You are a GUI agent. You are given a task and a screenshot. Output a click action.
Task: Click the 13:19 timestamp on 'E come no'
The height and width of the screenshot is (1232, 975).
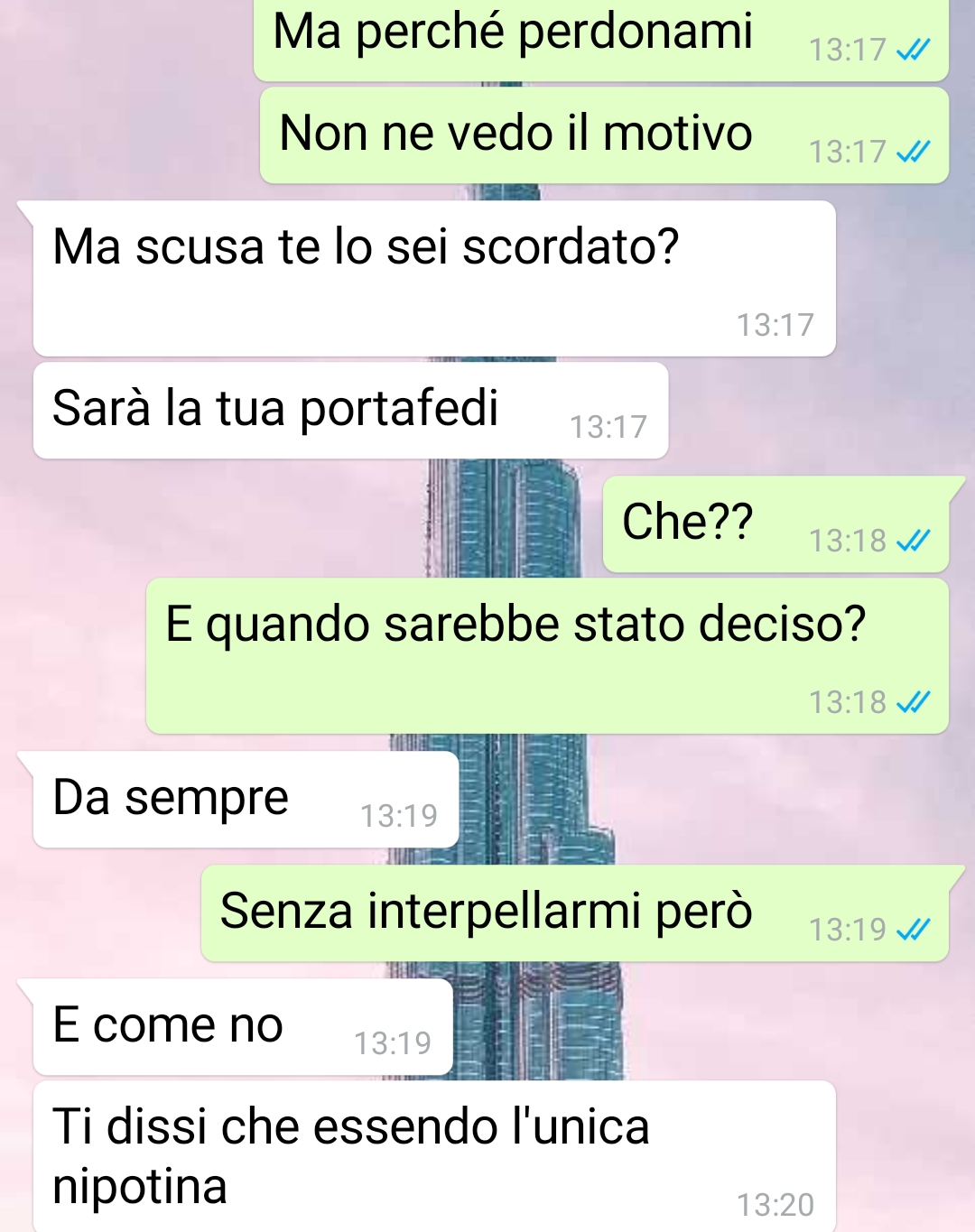tap(393, 1043)
